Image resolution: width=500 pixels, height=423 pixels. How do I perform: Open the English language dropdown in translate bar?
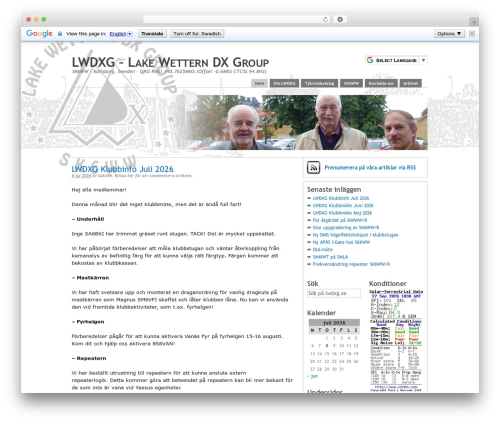pos(121,34)
